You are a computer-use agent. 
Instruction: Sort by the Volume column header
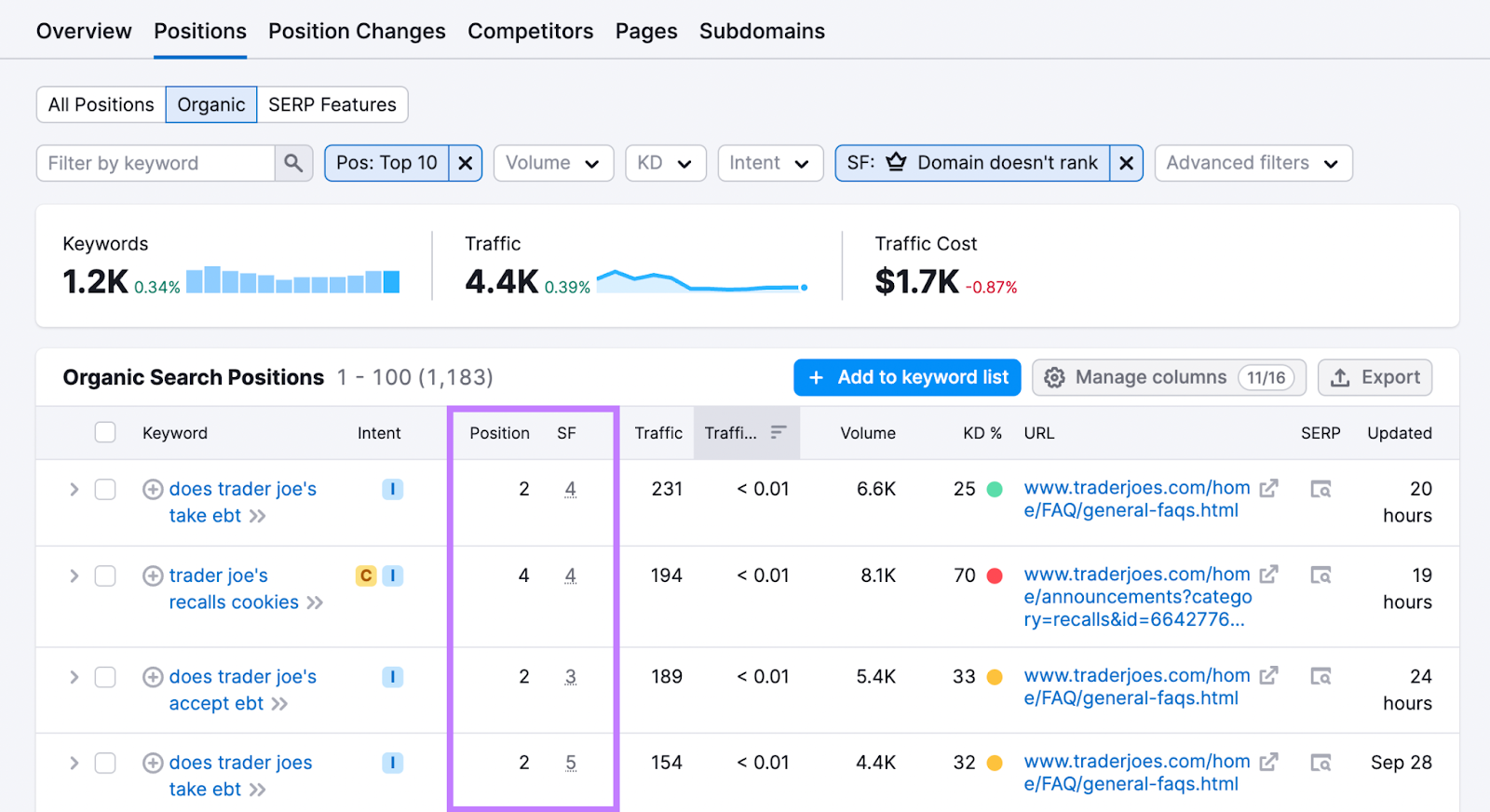pyautogui.click(x=868, y=432)
